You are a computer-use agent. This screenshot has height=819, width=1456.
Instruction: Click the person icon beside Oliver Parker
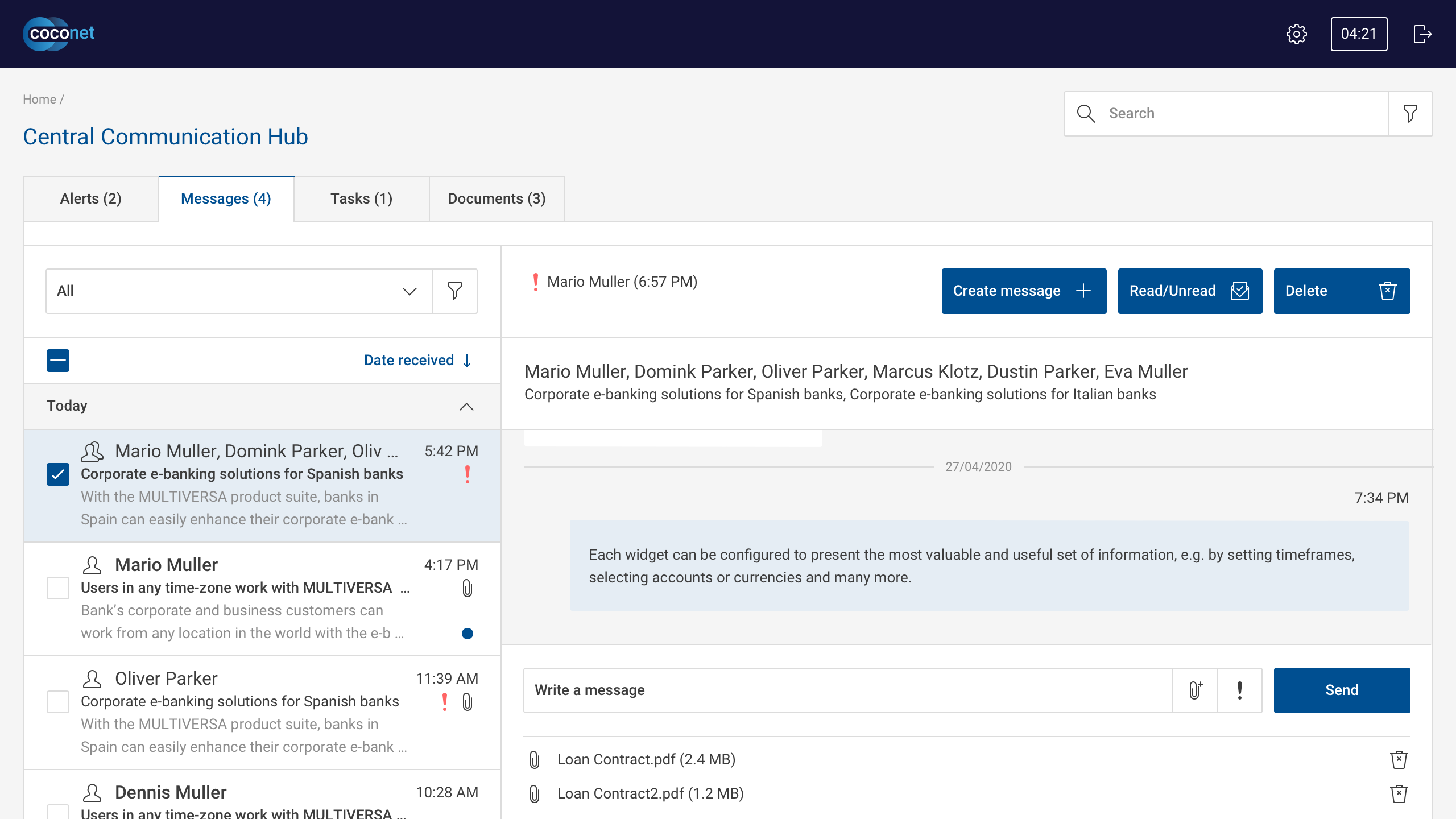(92, 679)
